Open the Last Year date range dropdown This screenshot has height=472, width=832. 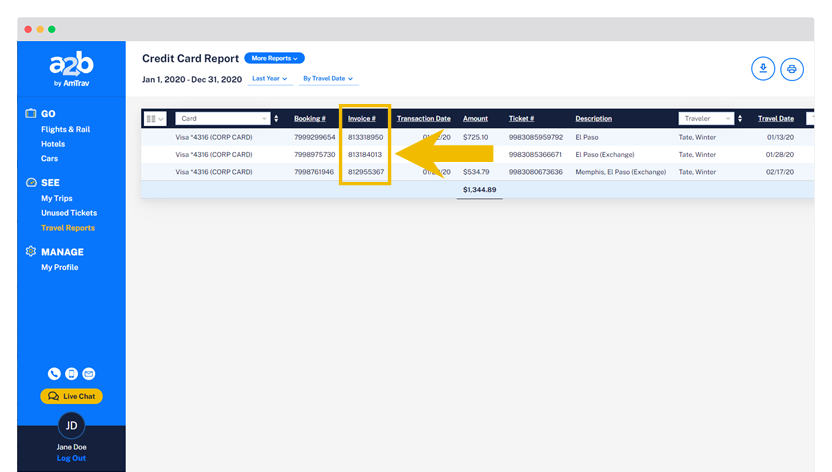click(270, 78)
